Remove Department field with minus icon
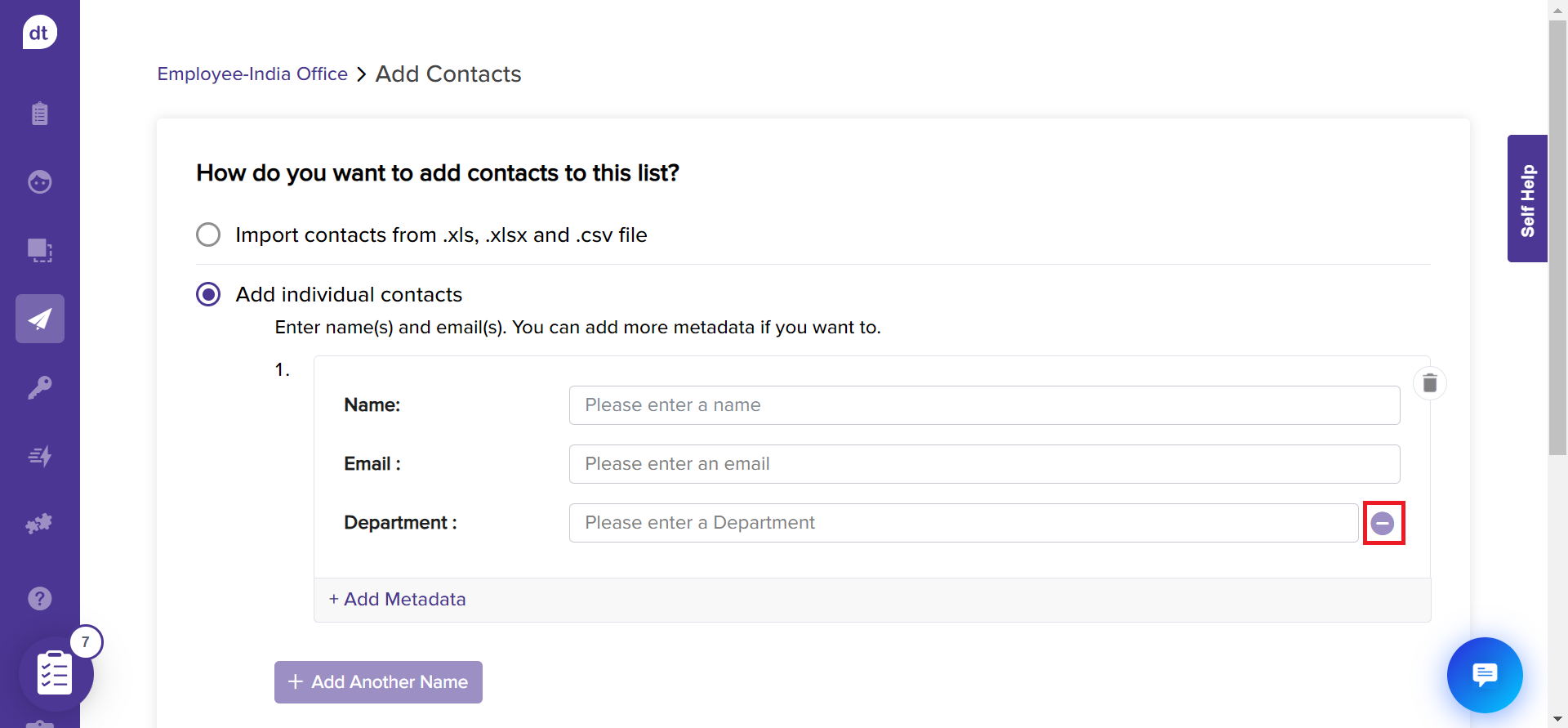Screen dimensions: 1568x728 click(x=1383, y=523)
